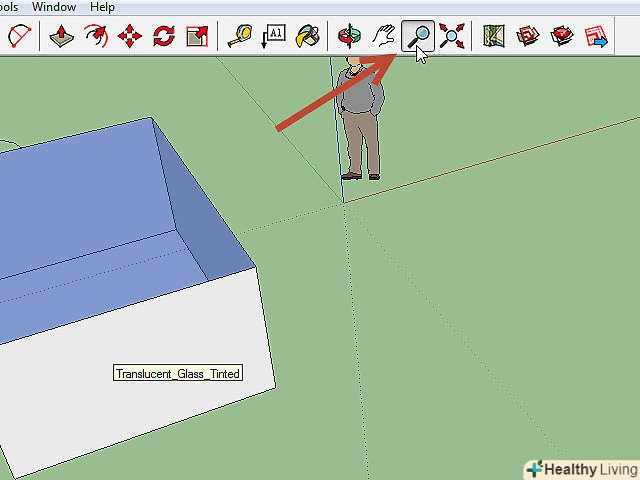Select the Arc drawing tool
This screenshot has width=640, height=480.
(19, 37)
